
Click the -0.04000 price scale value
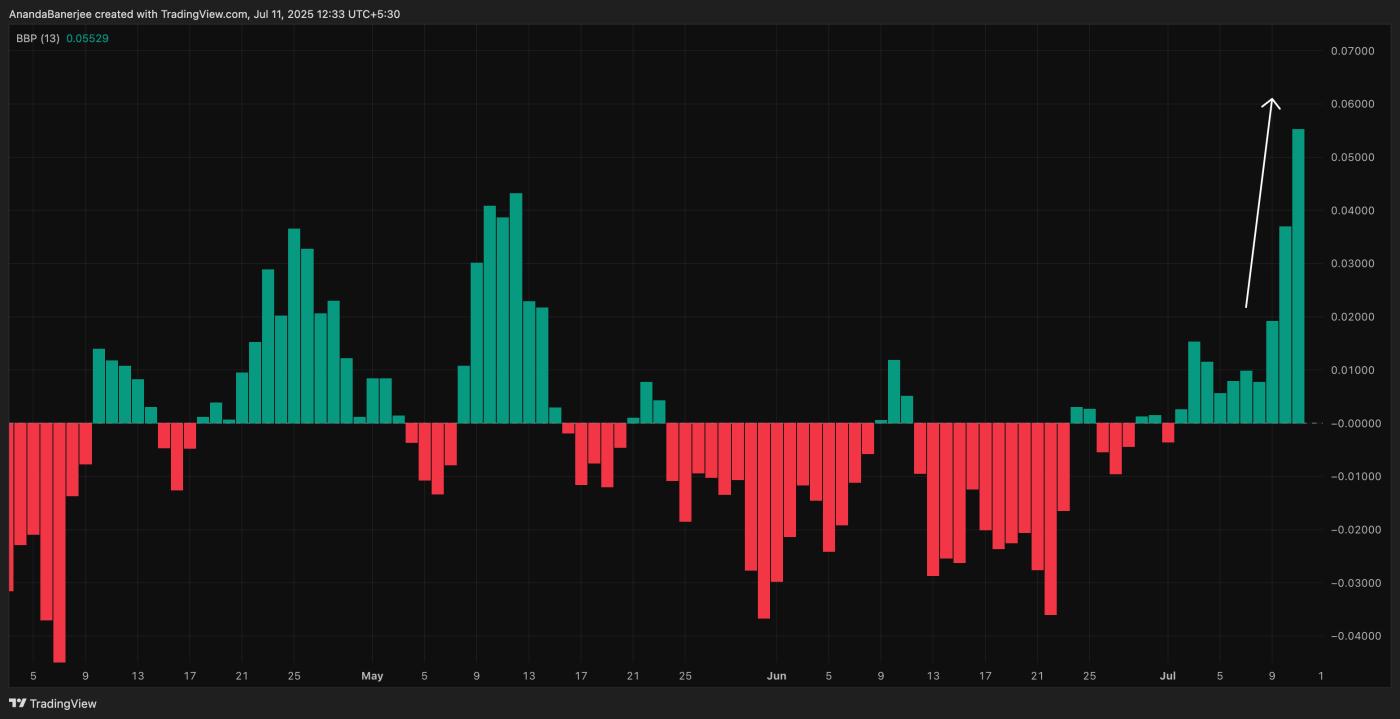1354,634
